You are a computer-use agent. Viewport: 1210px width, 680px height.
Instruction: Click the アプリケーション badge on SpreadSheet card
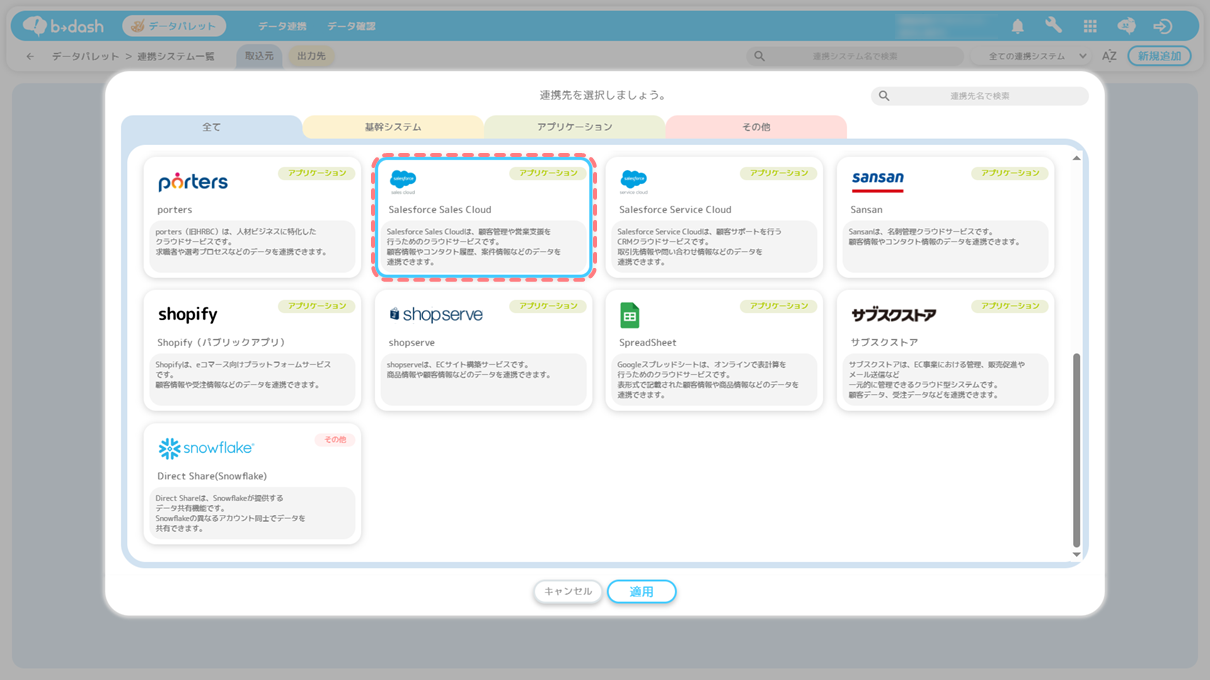[x=779, y=306]
